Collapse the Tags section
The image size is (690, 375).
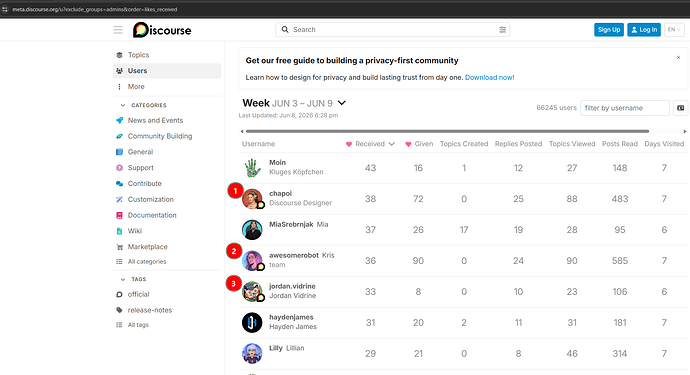[x=133, y=279]
